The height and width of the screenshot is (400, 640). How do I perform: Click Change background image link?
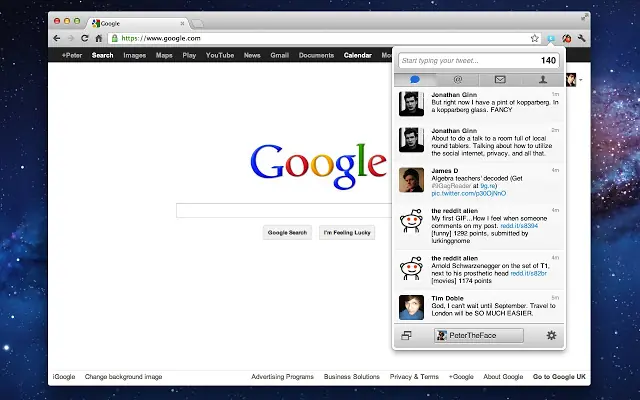[x=123, y=377]
